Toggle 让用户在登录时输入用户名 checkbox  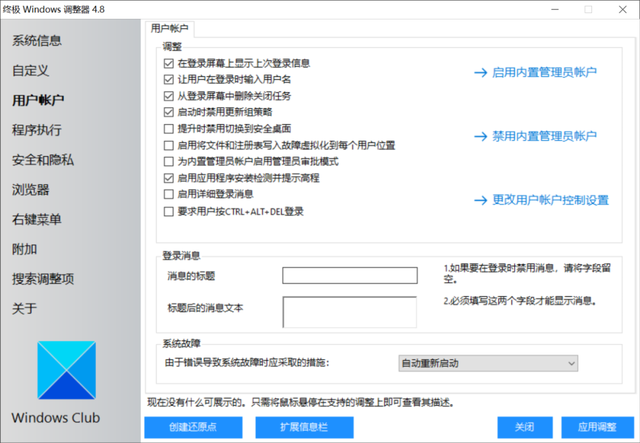169,79
